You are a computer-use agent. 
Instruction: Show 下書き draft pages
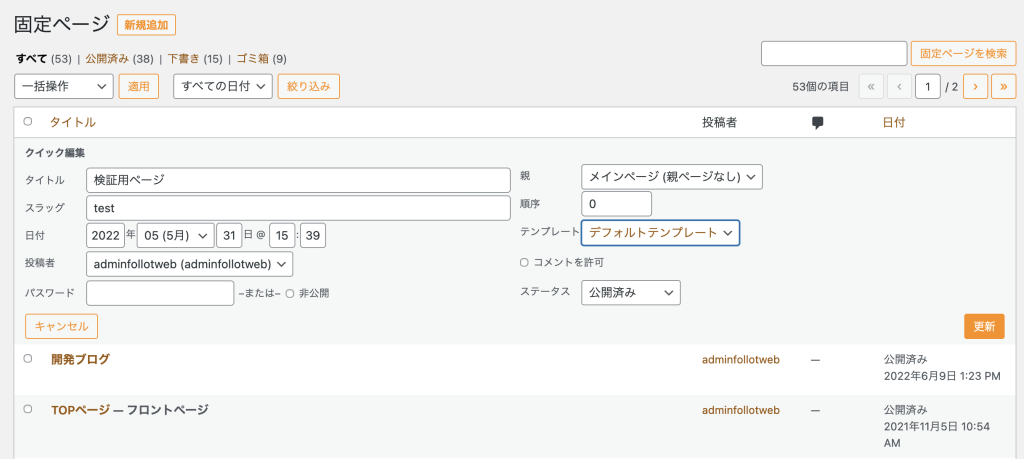point(184,59)
